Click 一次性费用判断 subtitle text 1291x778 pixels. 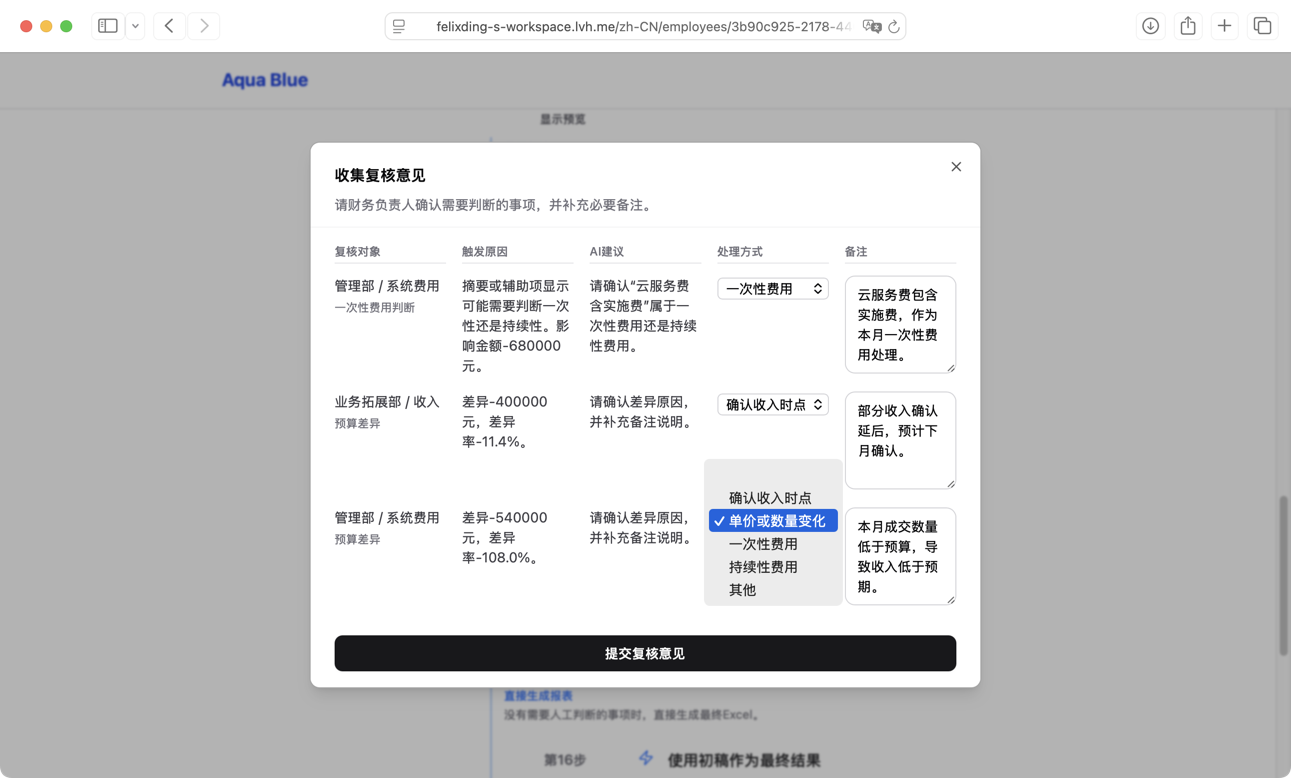[375, 308]
